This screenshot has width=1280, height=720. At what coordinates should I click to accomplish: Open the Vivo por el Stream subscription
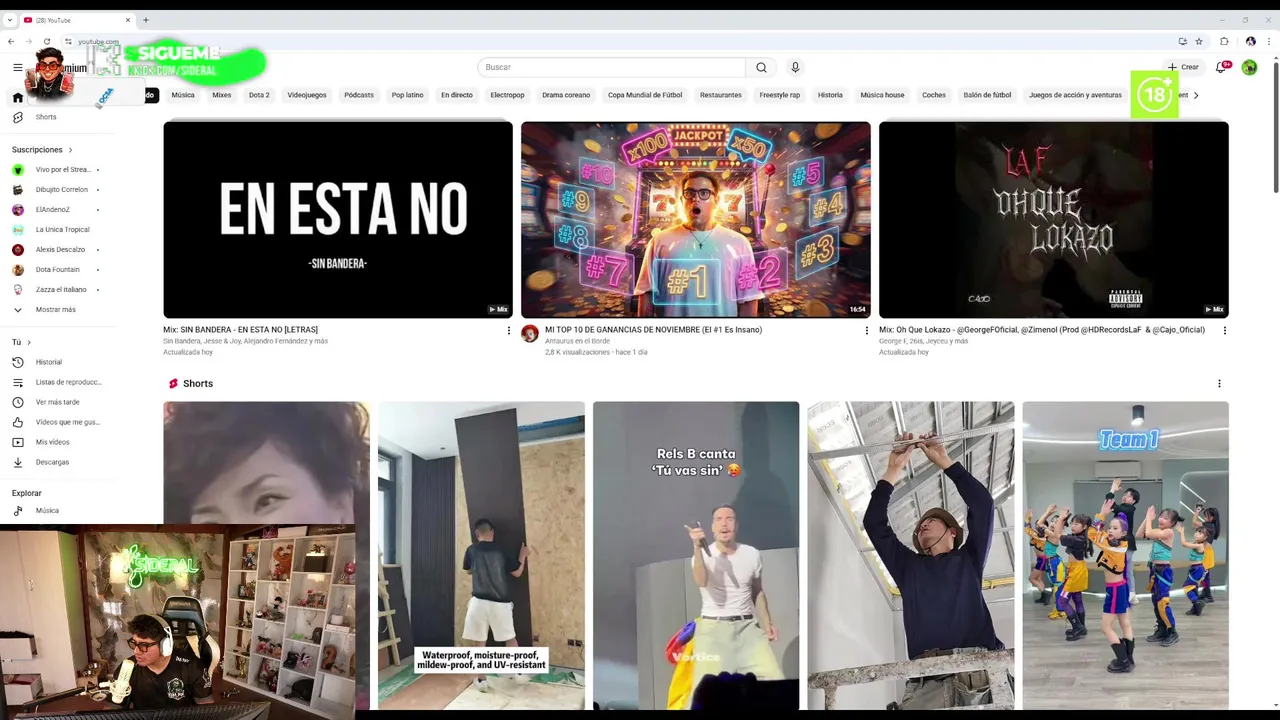pyautogui.click(x=57, y=170)
